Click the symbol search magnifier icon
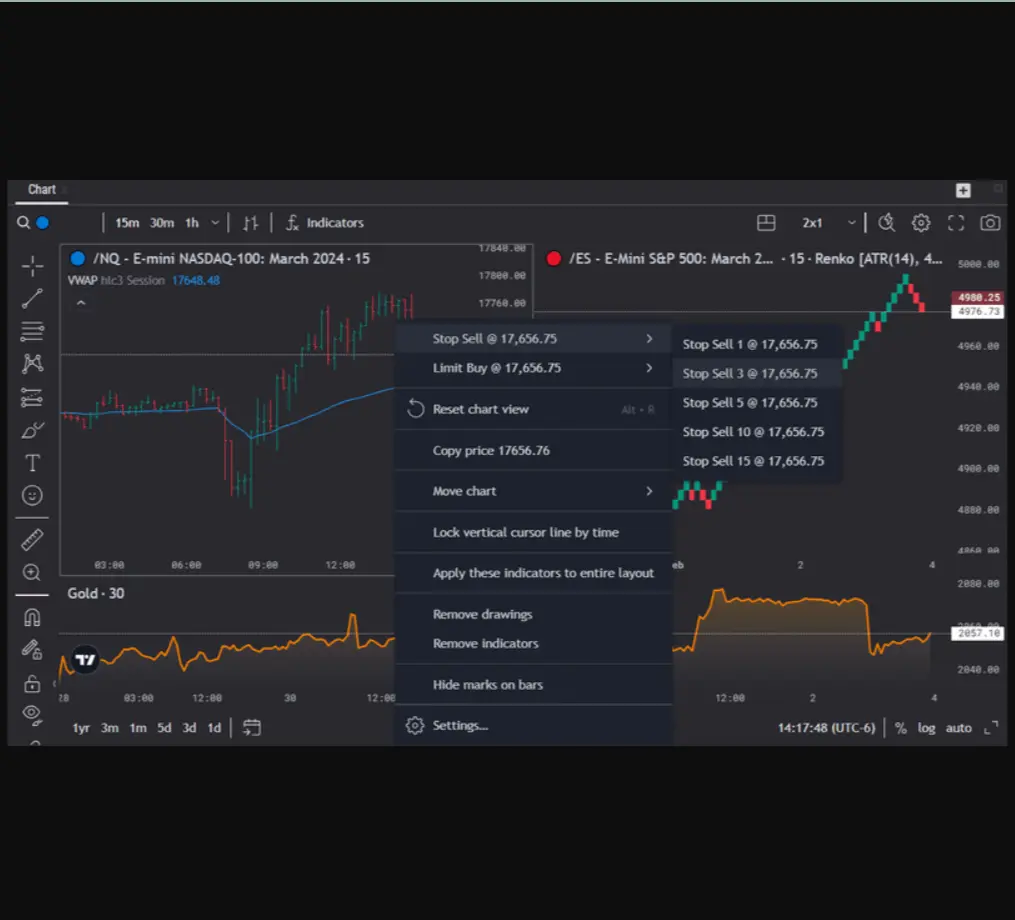Image resolution: width=1015 pixels, height=920 pixels. click(23, 223)
